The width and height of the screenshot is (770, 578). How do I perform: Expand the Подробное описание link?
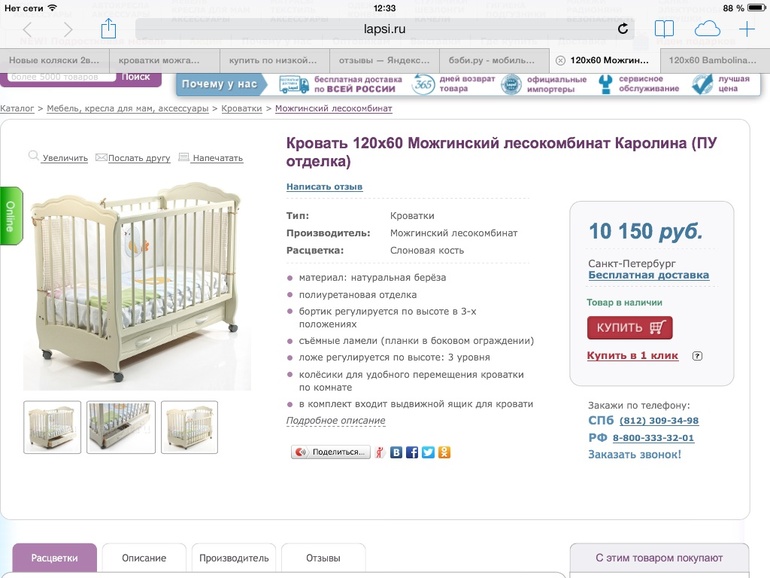point(335,421)
